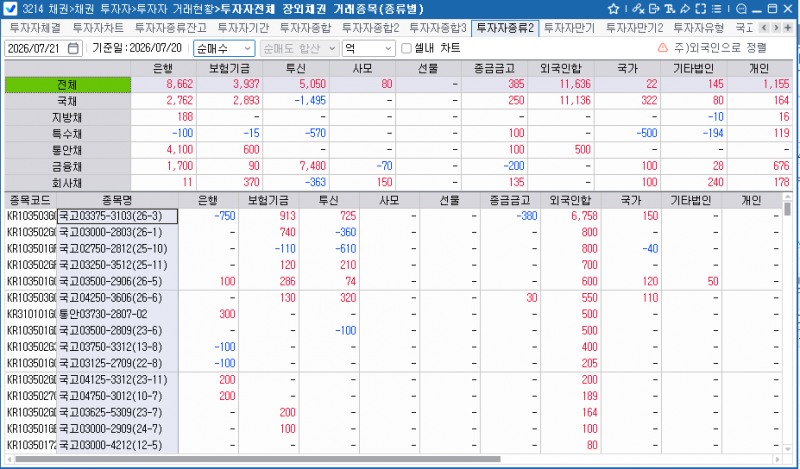Click 외국인합 column header in lower table

point(570,200)
